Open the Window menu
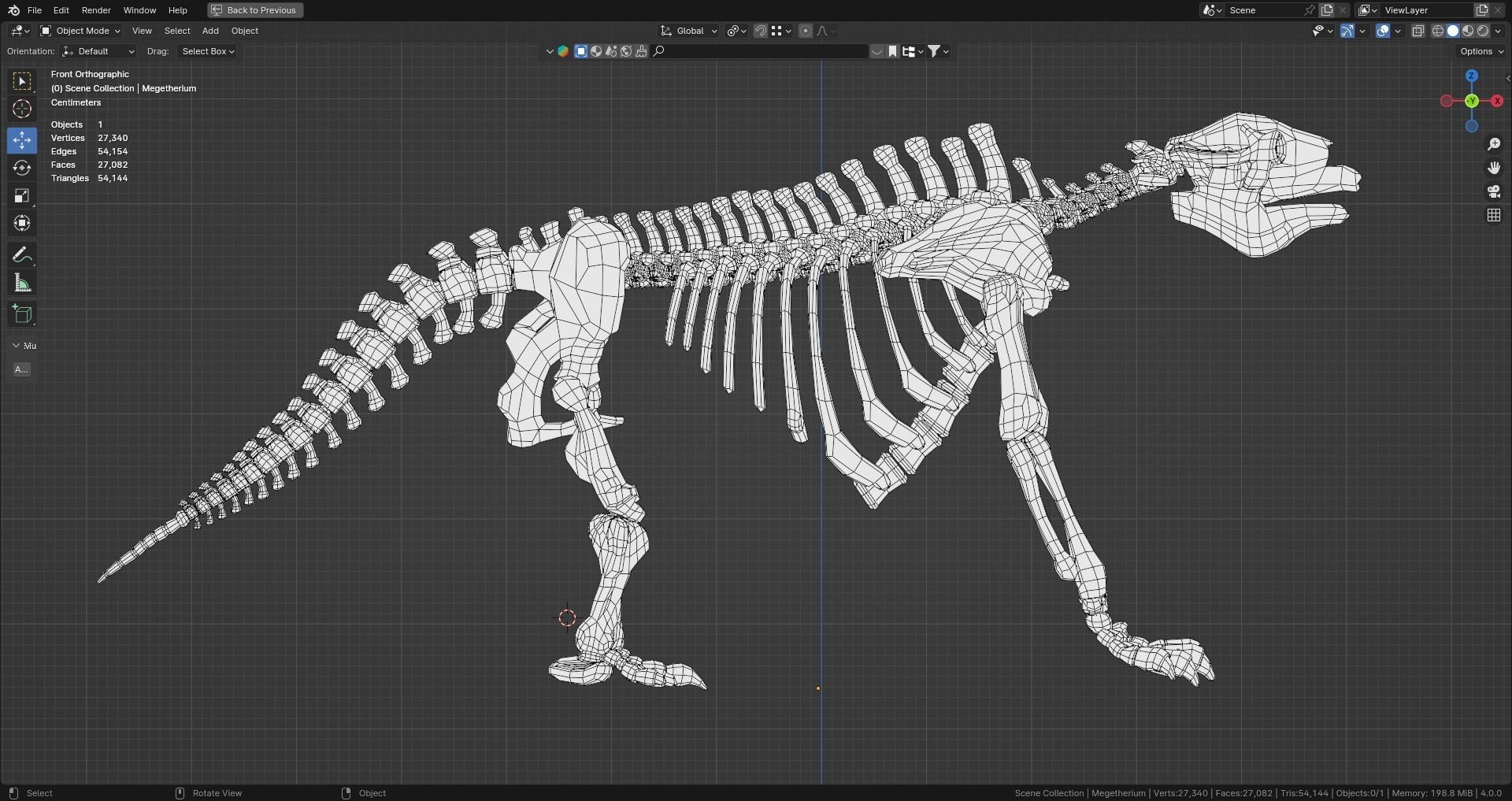 [x=139, y=10]
